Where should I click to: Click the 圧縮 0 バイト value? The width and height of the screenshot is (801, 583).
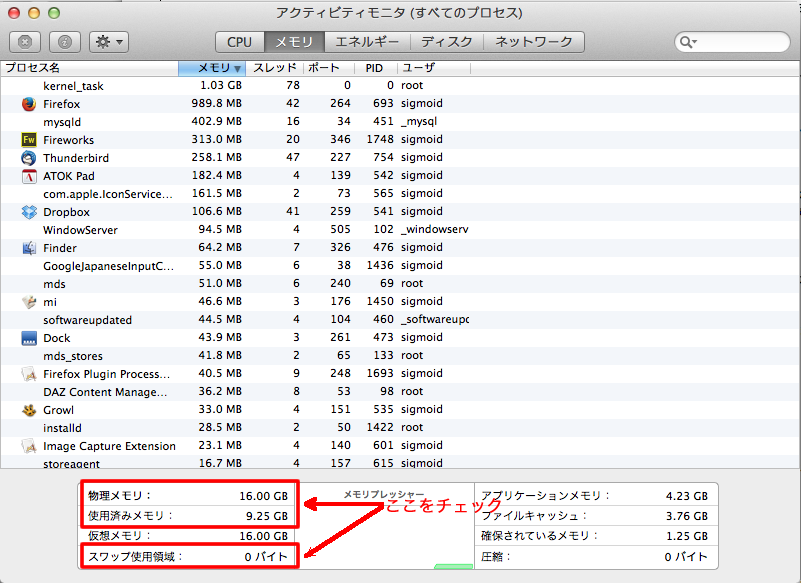tap(686, 556)
